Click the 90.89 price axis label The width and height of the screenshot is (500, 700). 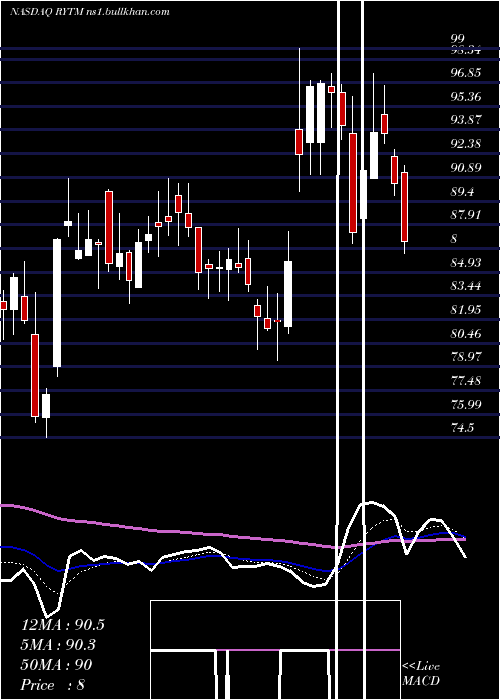pos(466,168)
